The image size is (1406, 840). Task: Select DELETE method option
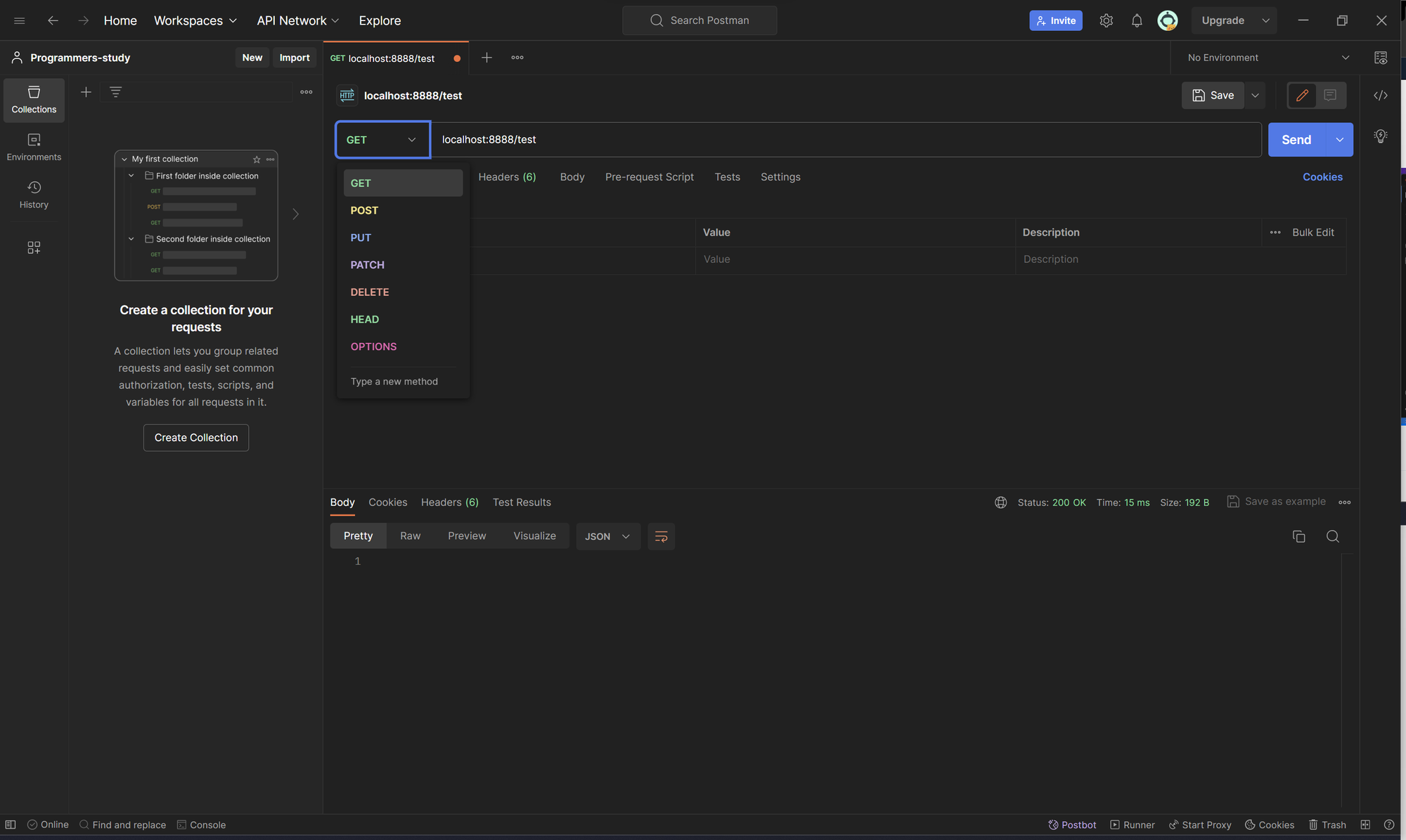pos(403,292)
